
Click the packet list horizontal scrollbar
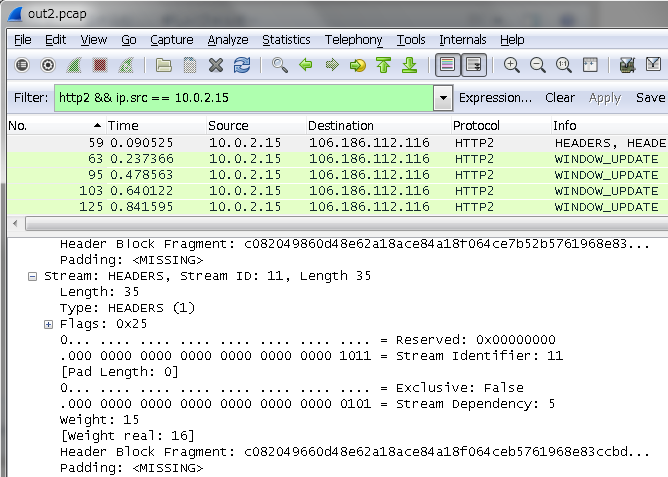coord(341,224)
